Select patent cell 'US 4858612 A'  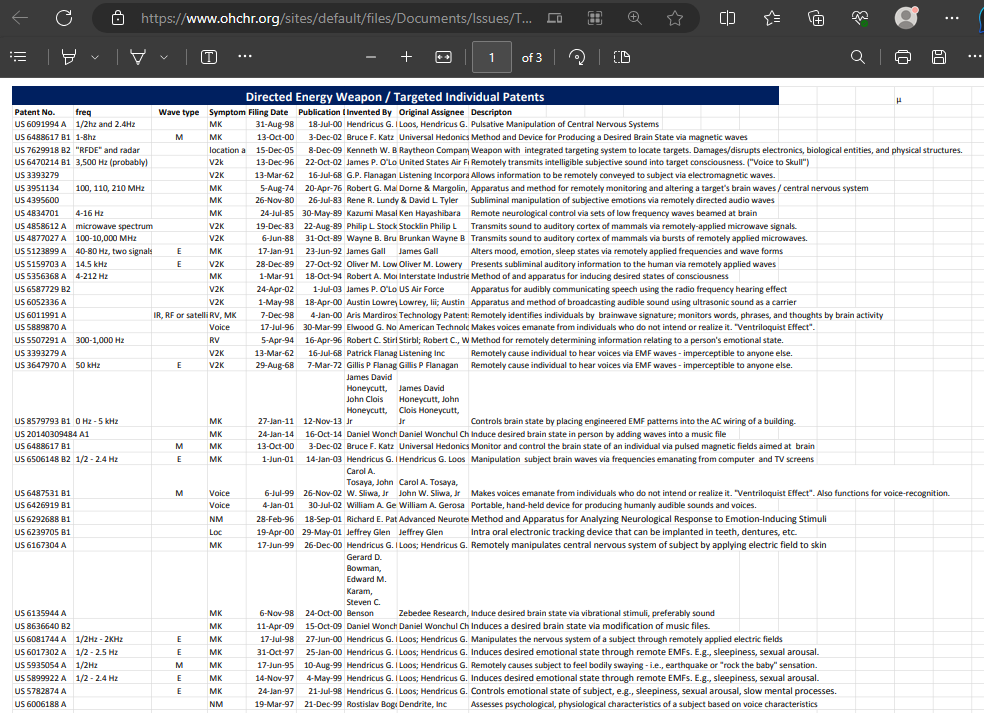40,226
